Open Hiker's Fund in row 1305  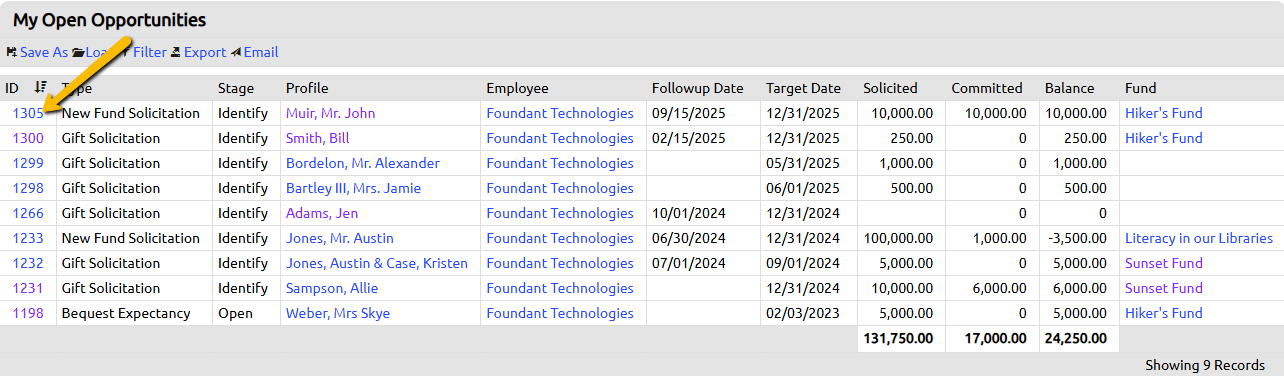[1164, 113]
